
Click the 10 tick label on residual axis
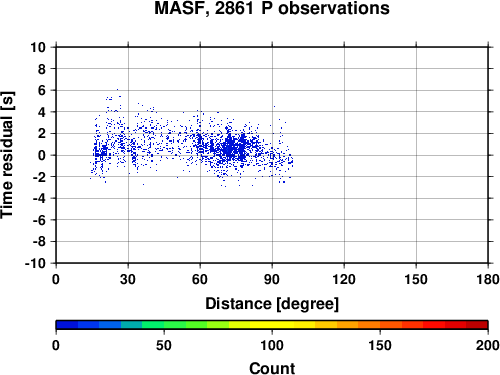click(x=38, y=47)
